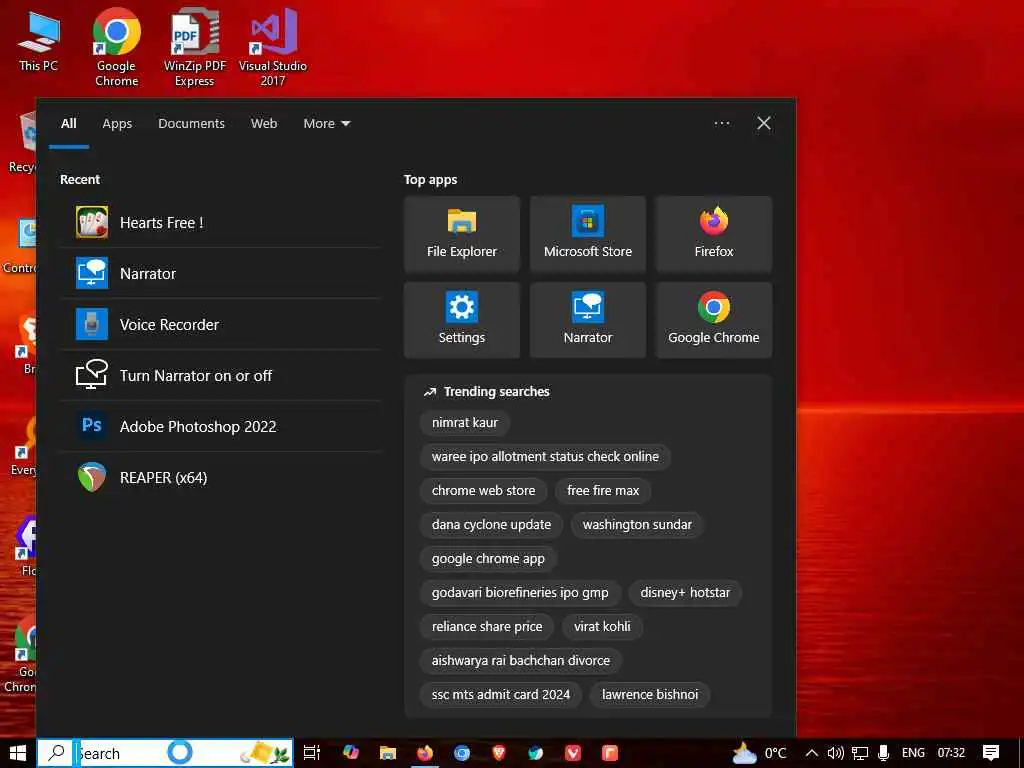Search aishwarya rai bachchan divorce

click(520, 660)
